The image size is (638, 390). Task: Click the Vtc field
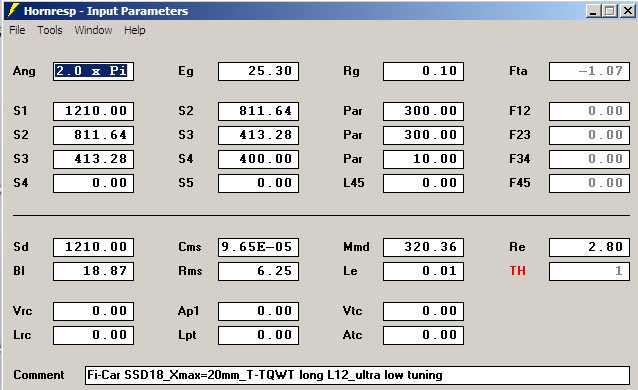423,311
